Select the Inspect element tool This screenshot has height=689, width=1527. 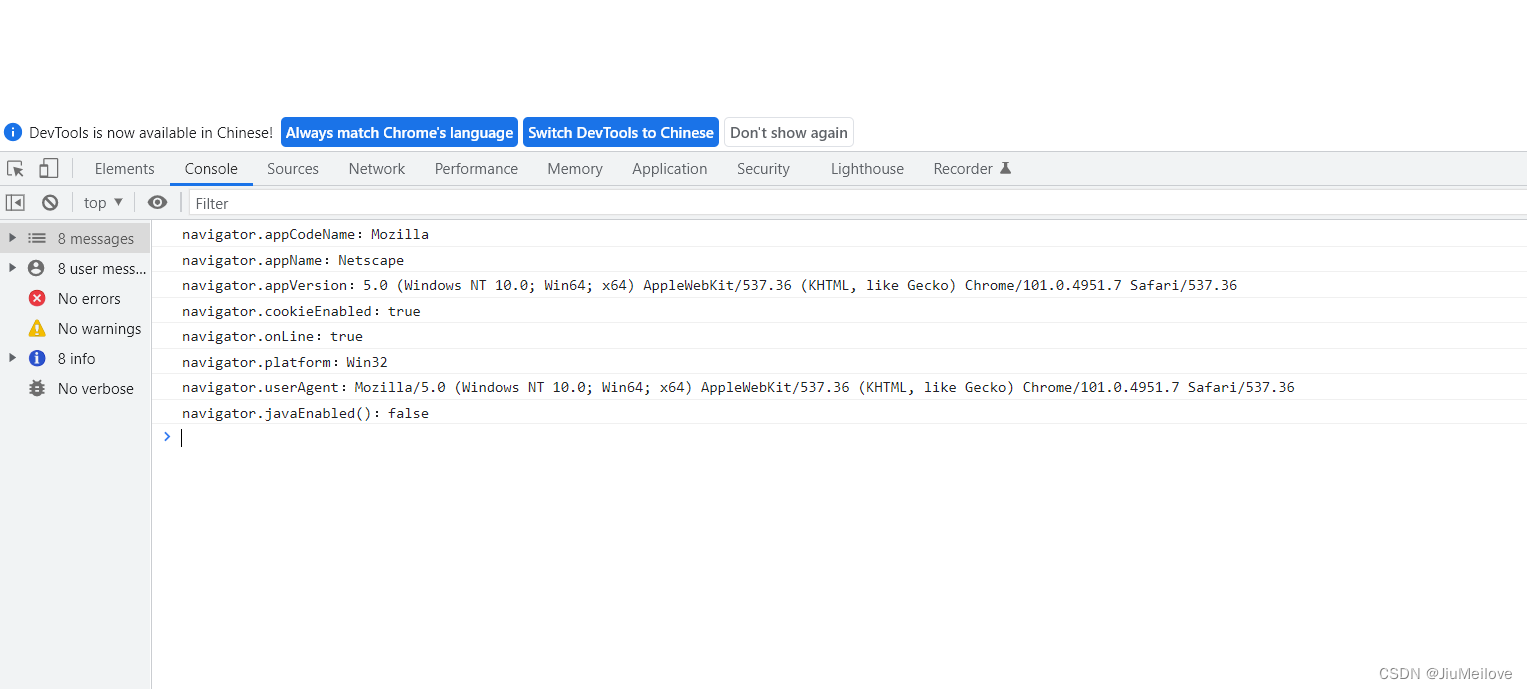(x=15, y=168)
